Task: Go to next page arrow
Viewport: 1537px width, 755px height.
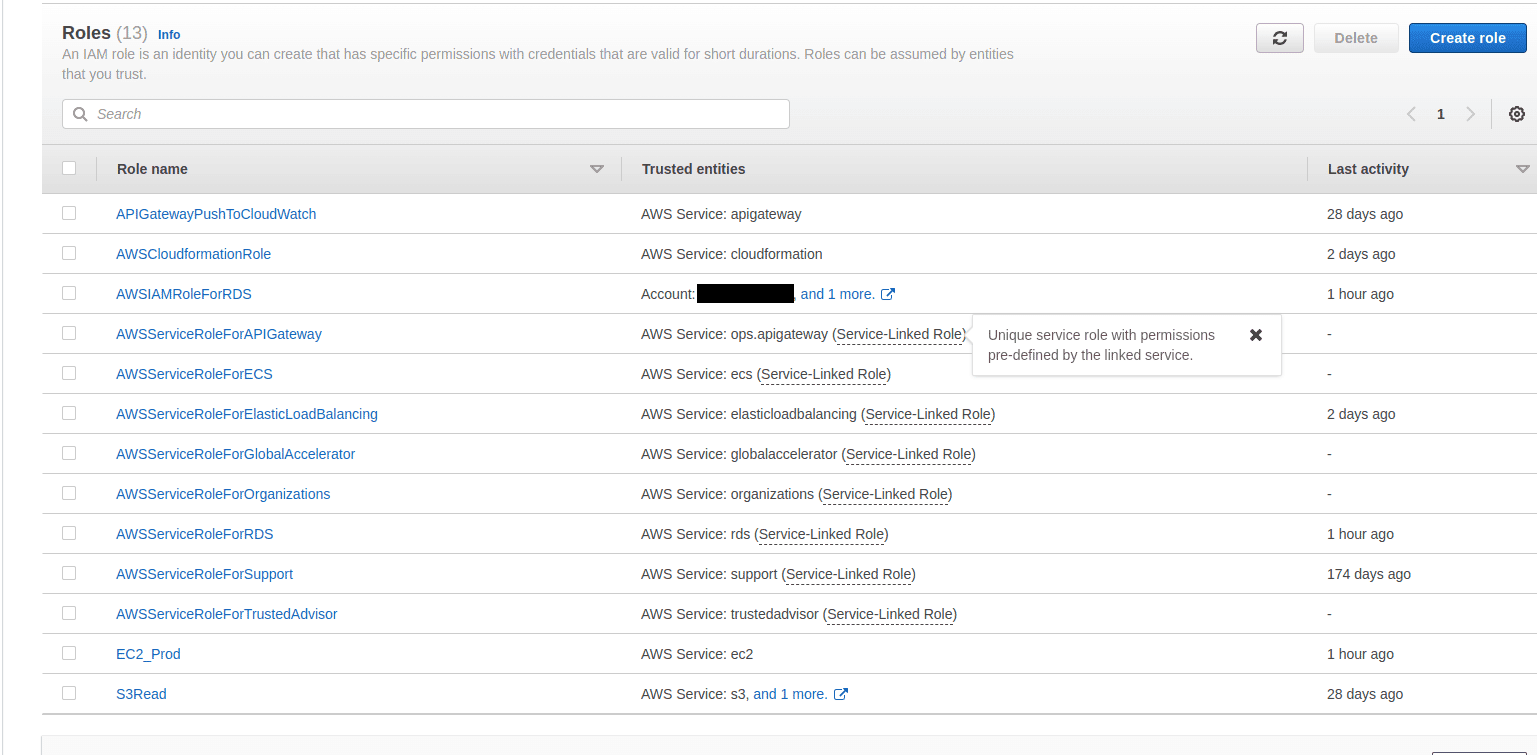Action: pos(1470,114)
